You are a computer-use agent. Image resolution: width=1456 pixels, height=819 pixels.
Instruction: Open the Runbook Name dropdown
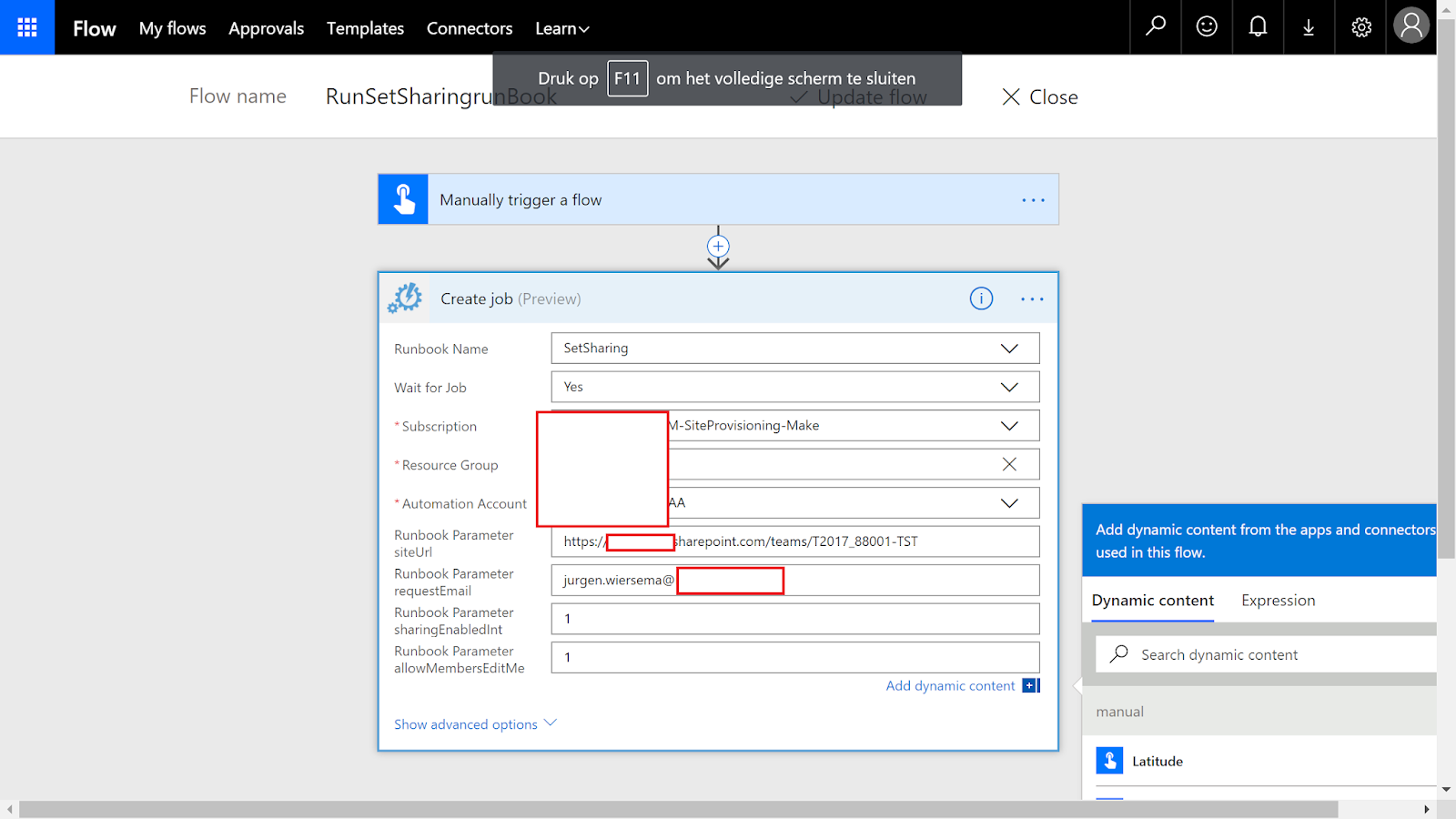(x=1009, y=348)
